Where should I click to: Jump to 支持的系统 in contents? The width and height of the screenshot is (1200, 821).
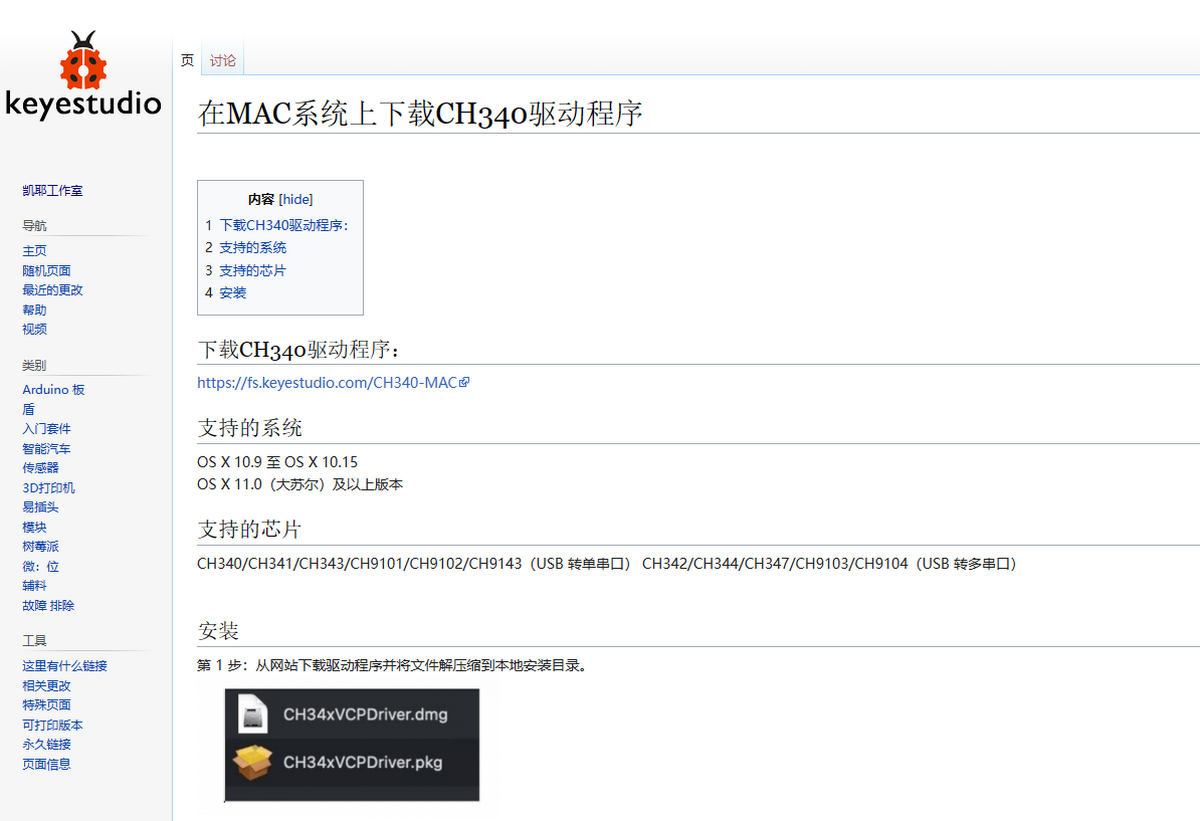pyautogui.click(x=253, y=247)
